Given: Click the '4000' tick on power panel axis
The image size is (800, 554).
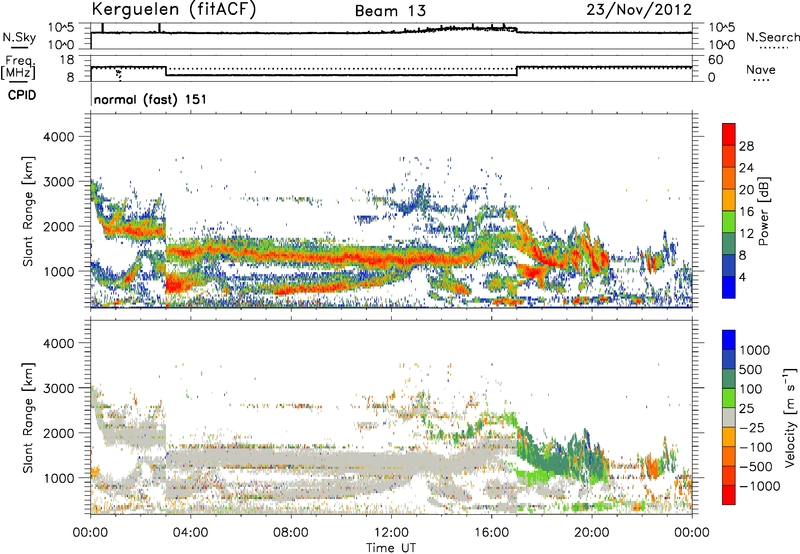Looking at the screenshot, I should pyautogui.click(x=59, y=137).
